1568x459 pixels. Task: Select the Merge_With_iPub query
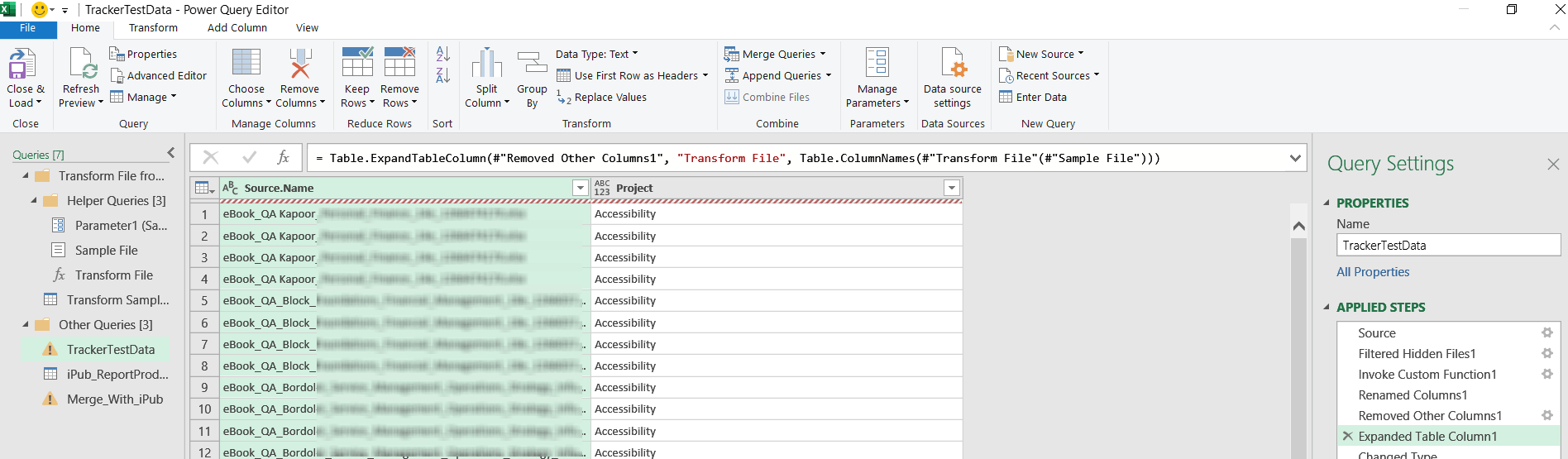click(115, 399)
